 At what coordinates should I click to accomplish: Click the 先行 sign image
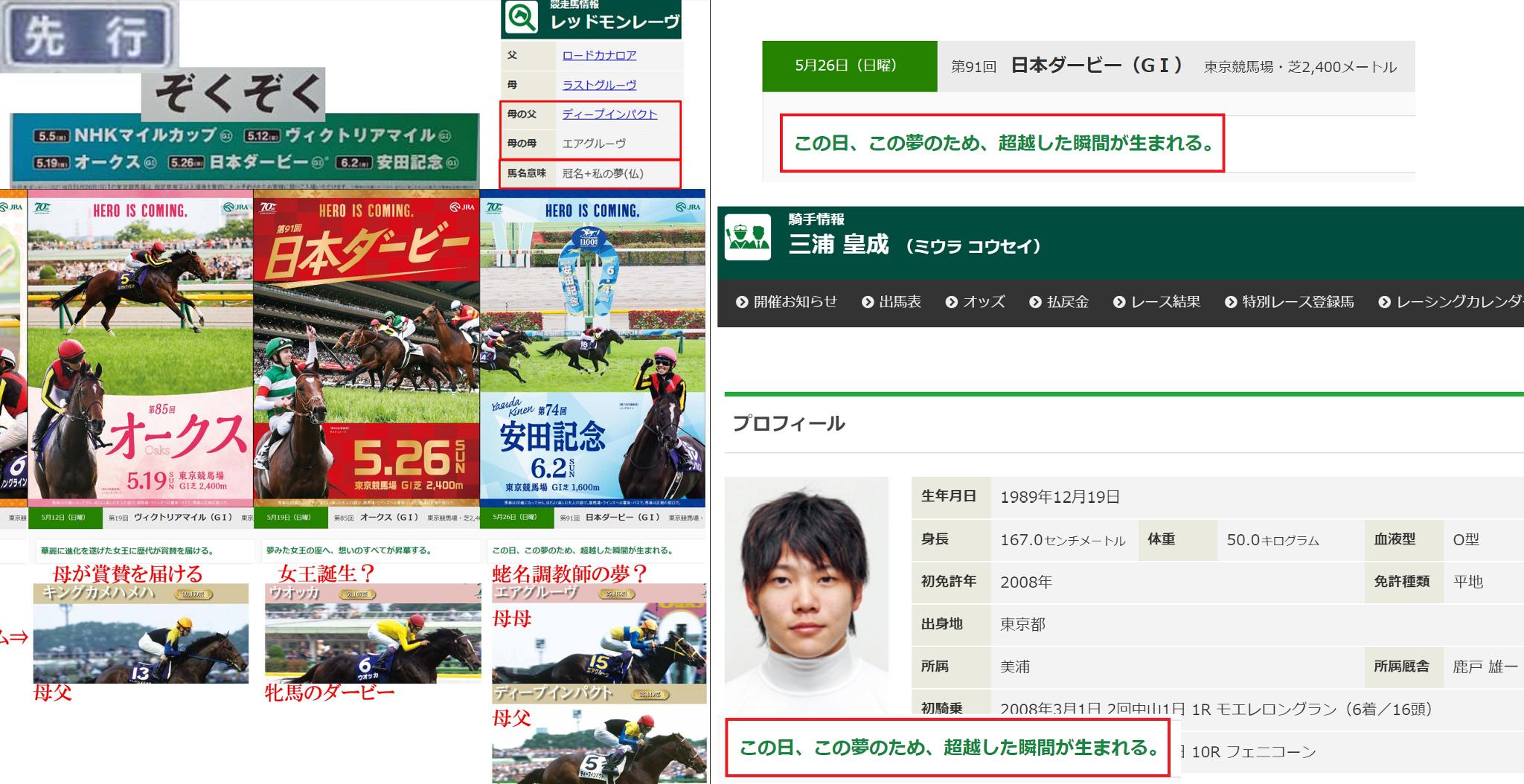point(89,36)
